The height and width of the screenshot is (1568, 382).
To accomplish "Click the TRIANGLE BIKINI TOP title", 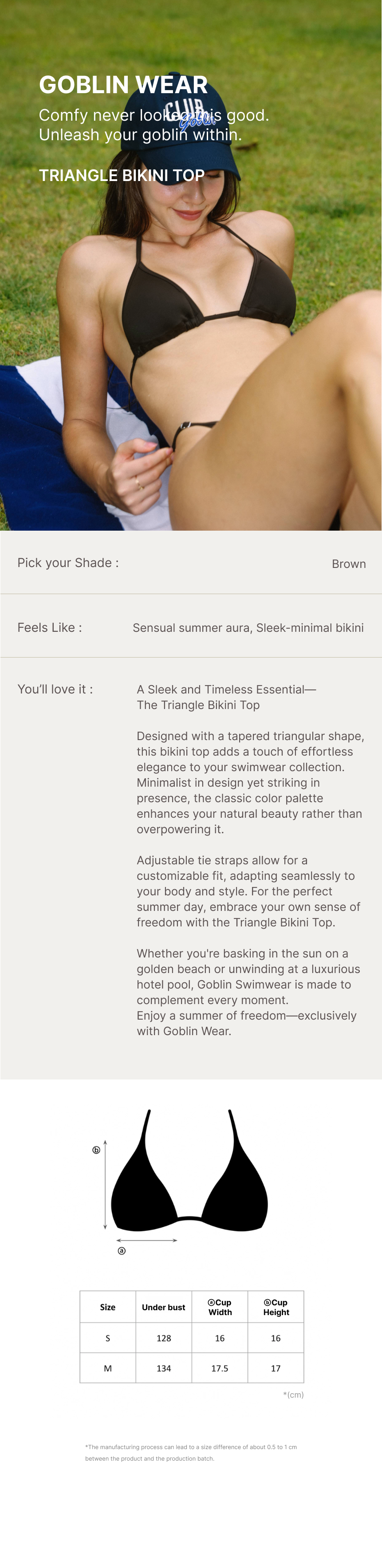I will (x=122, y=175).
